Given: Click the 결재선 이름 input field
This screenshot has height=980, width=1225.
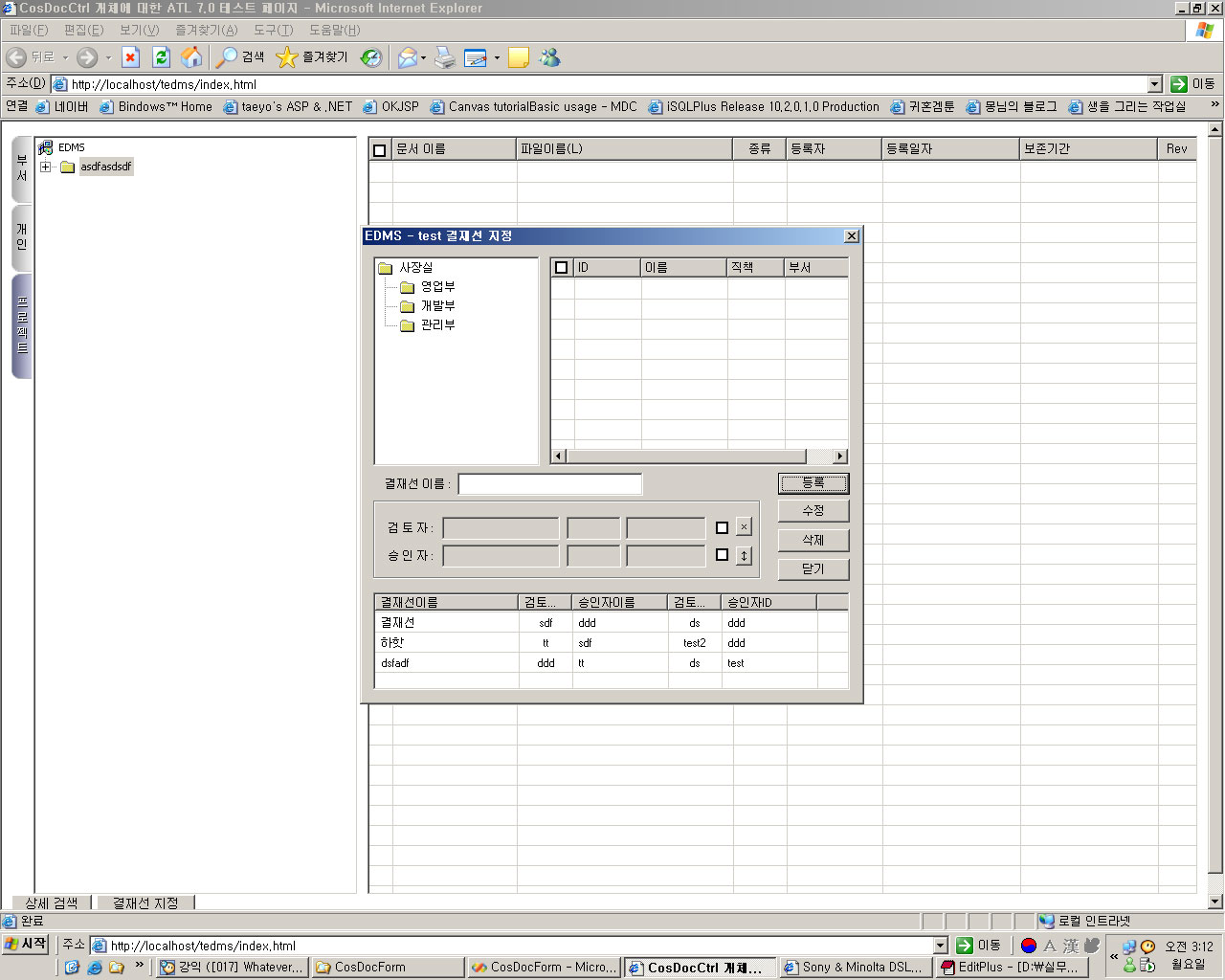Looking at the screenshot, I should 550,484.
